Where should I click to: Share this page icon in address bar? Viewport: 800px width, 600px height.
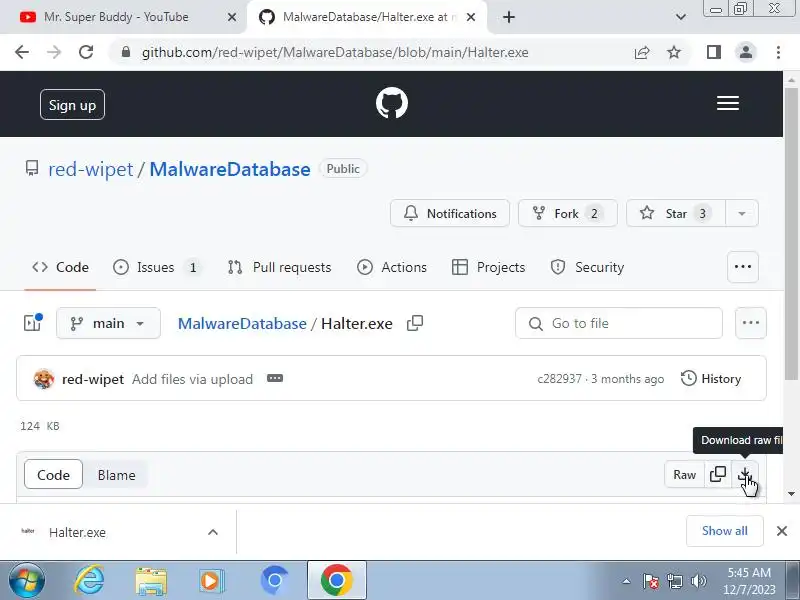[x=642, y=52]
